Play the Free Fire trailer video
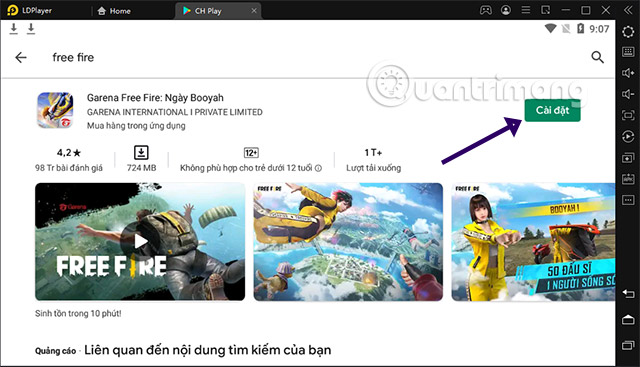Screen dimensions: 640x367 [140, 241]
